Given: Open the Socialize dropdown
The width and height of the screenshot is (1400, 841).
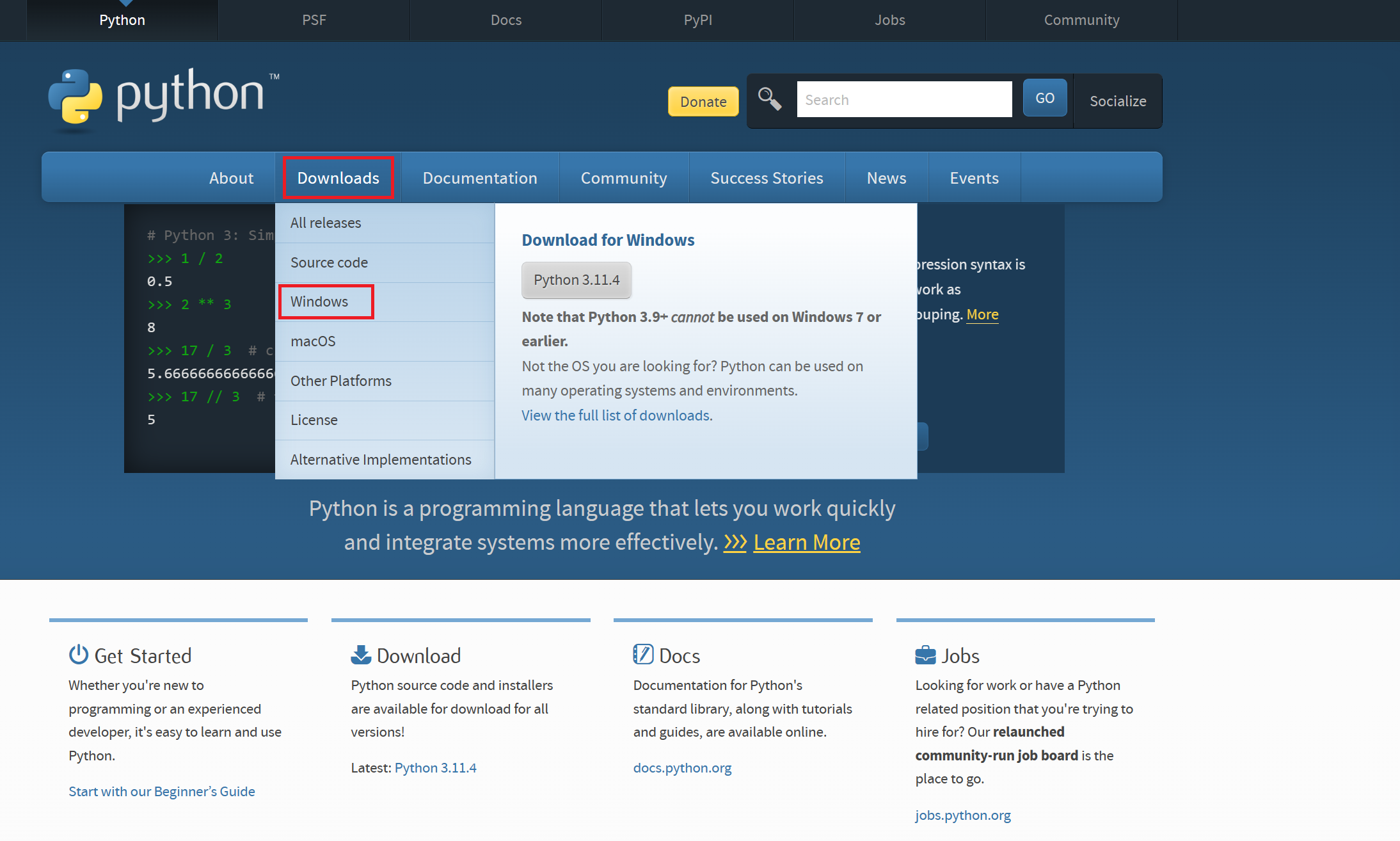Looking at the screenshot, I should coord(1117,101).
